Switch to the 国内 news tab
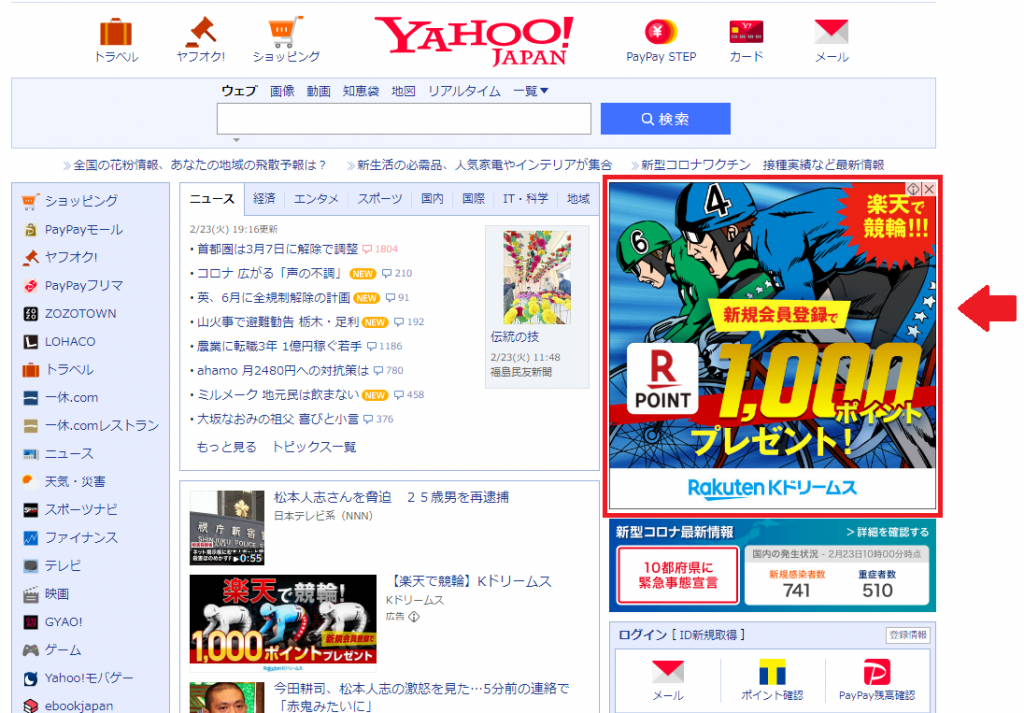This screenshot has width=1024, height=713. (x=432, y=198)
